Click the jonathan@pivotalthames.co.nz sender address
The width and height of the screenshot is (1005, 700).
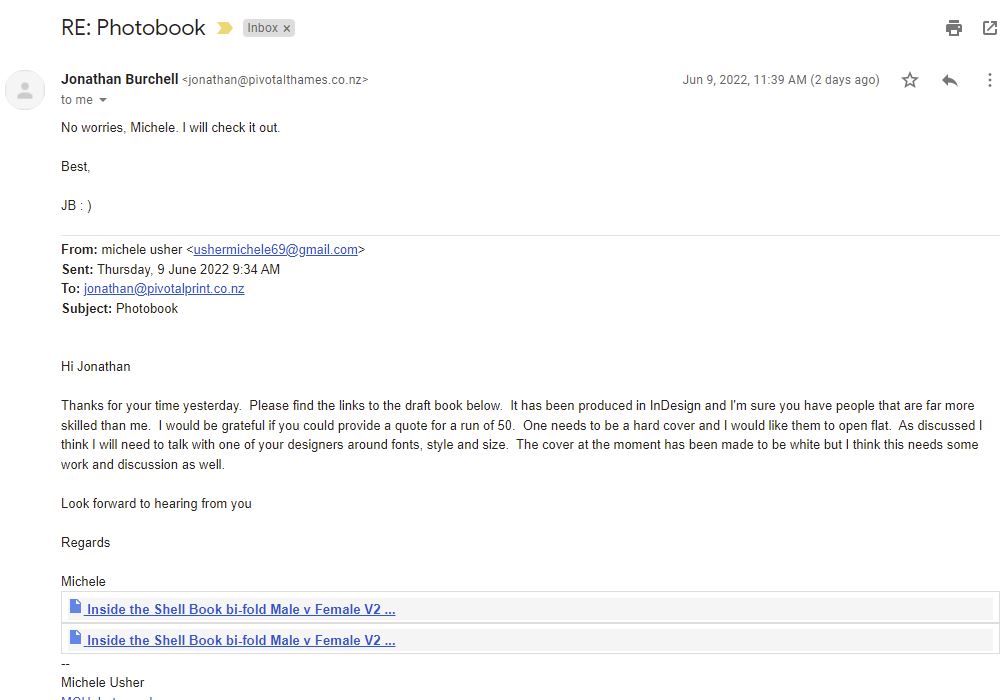coord(275,80)
